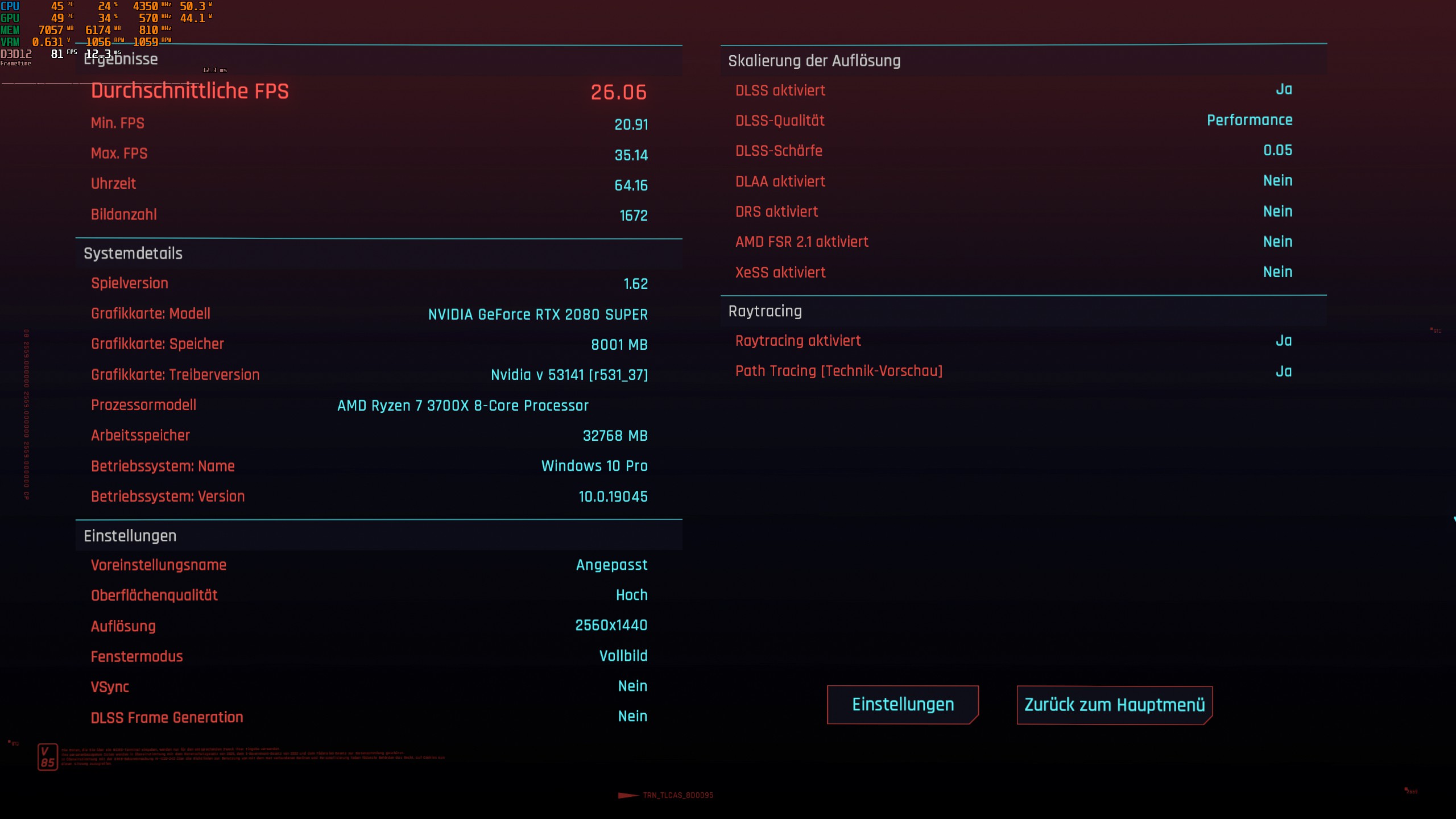This screenshot has height=819, width=1456.
Task: Click the D3D12 FPS overlay label
Action: 16,54
